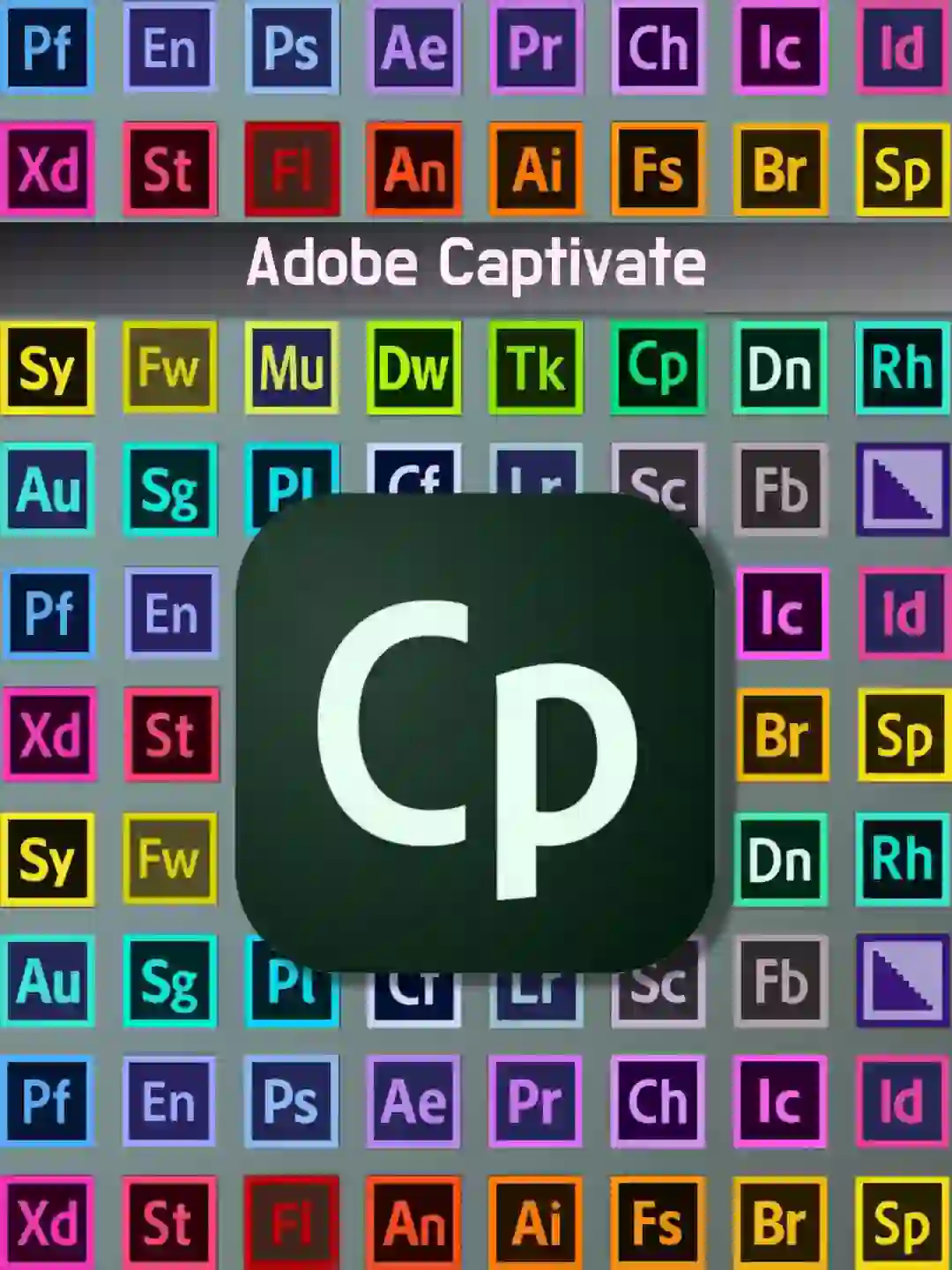Open the Premiere Pro Pr icon
Viewport: 952px width, 1270px height.
click(535, 49)
